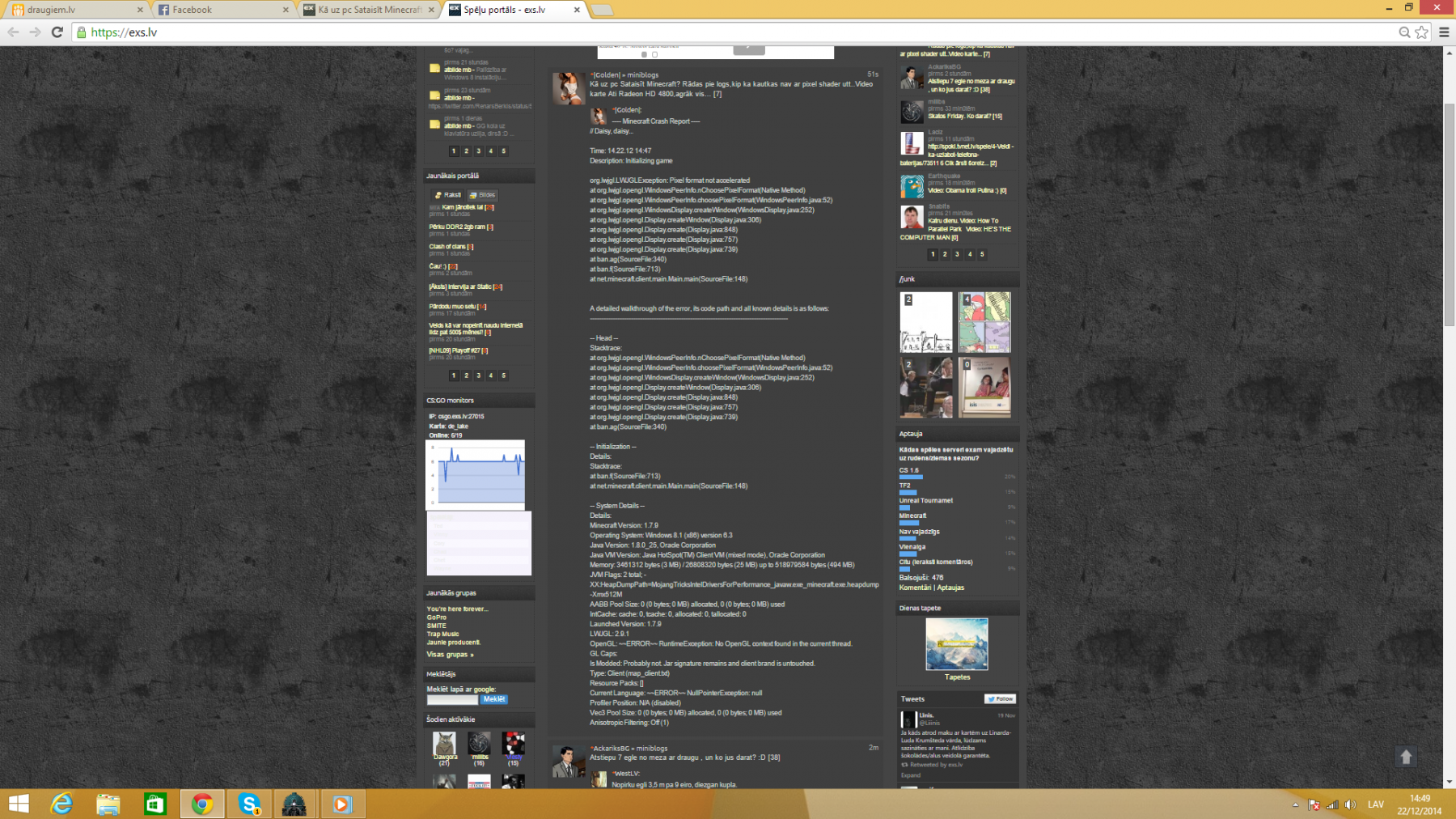Open the GoPro group link
The image size is (1456, 819).
(437, 617)
